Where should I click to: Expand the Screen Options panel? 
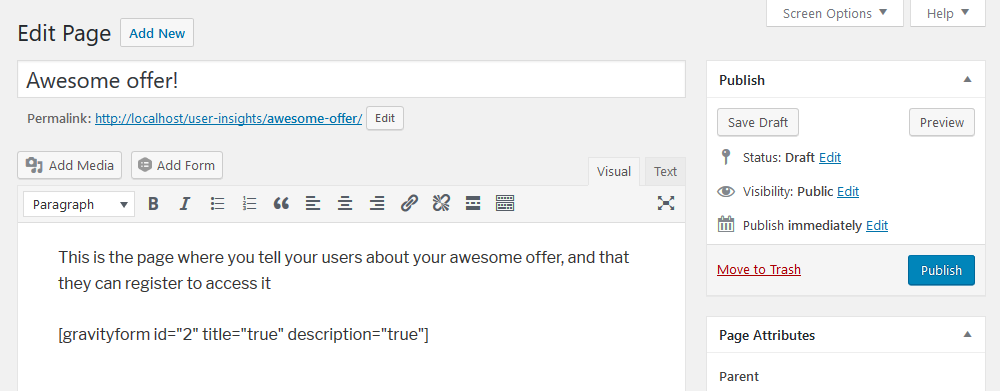click(835, 13)
